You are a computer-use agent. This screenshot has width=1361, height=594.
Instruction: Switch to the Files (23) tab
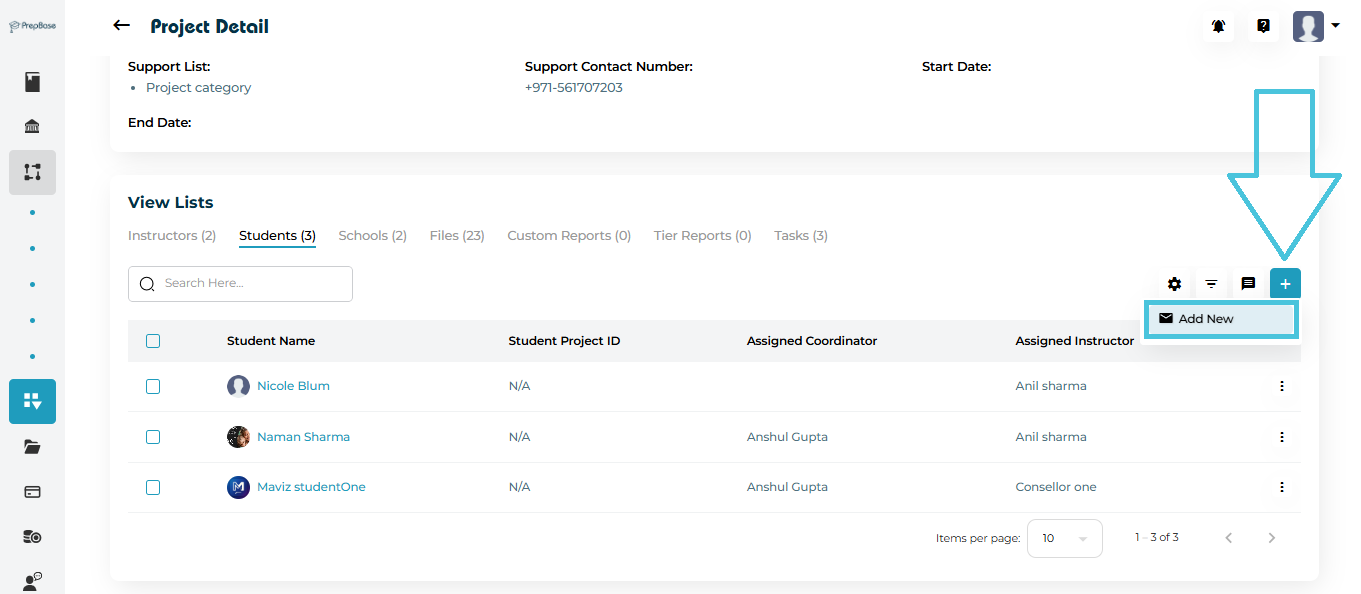(457, 236)
